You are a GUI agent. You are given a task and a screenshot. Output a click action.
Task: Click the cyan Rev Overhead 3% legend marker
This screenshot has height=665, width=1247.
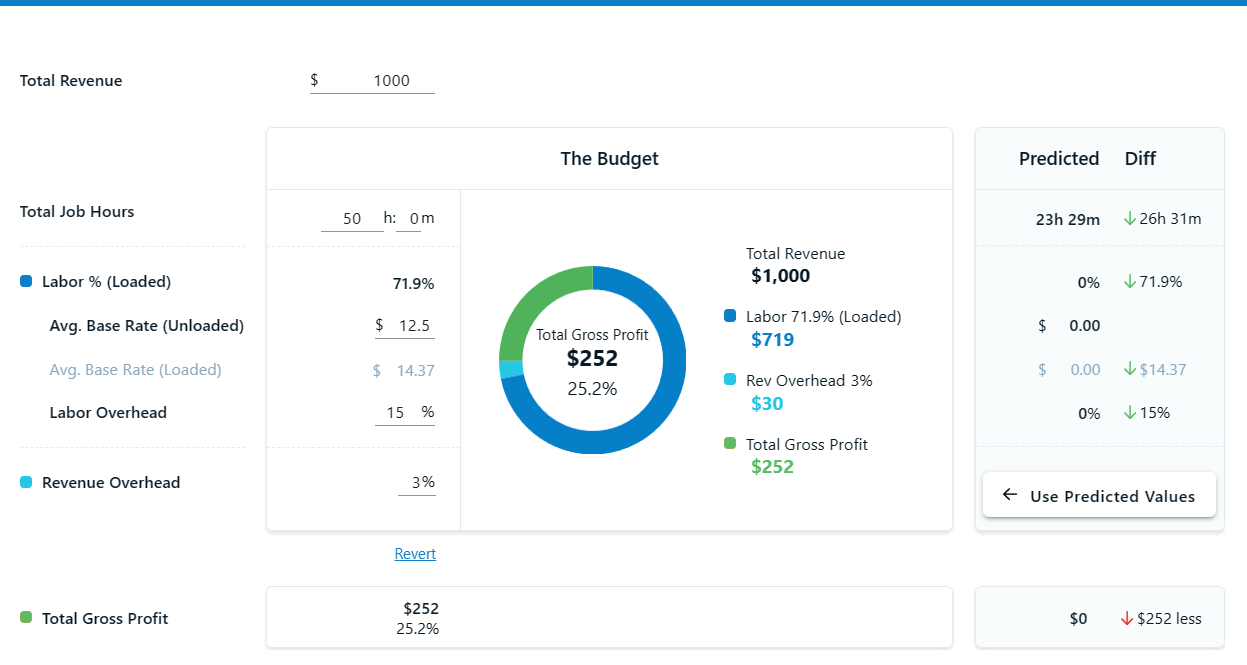(x=730, y=380)
